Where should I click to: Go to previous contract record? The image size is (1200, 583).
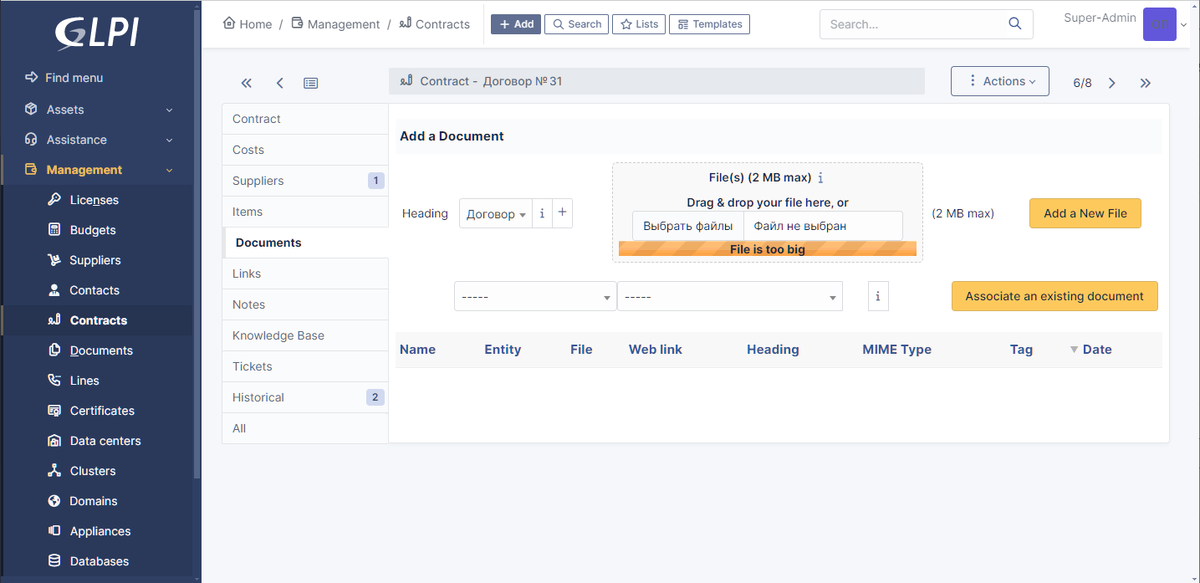pyautogui.click(x=280, y=83)
